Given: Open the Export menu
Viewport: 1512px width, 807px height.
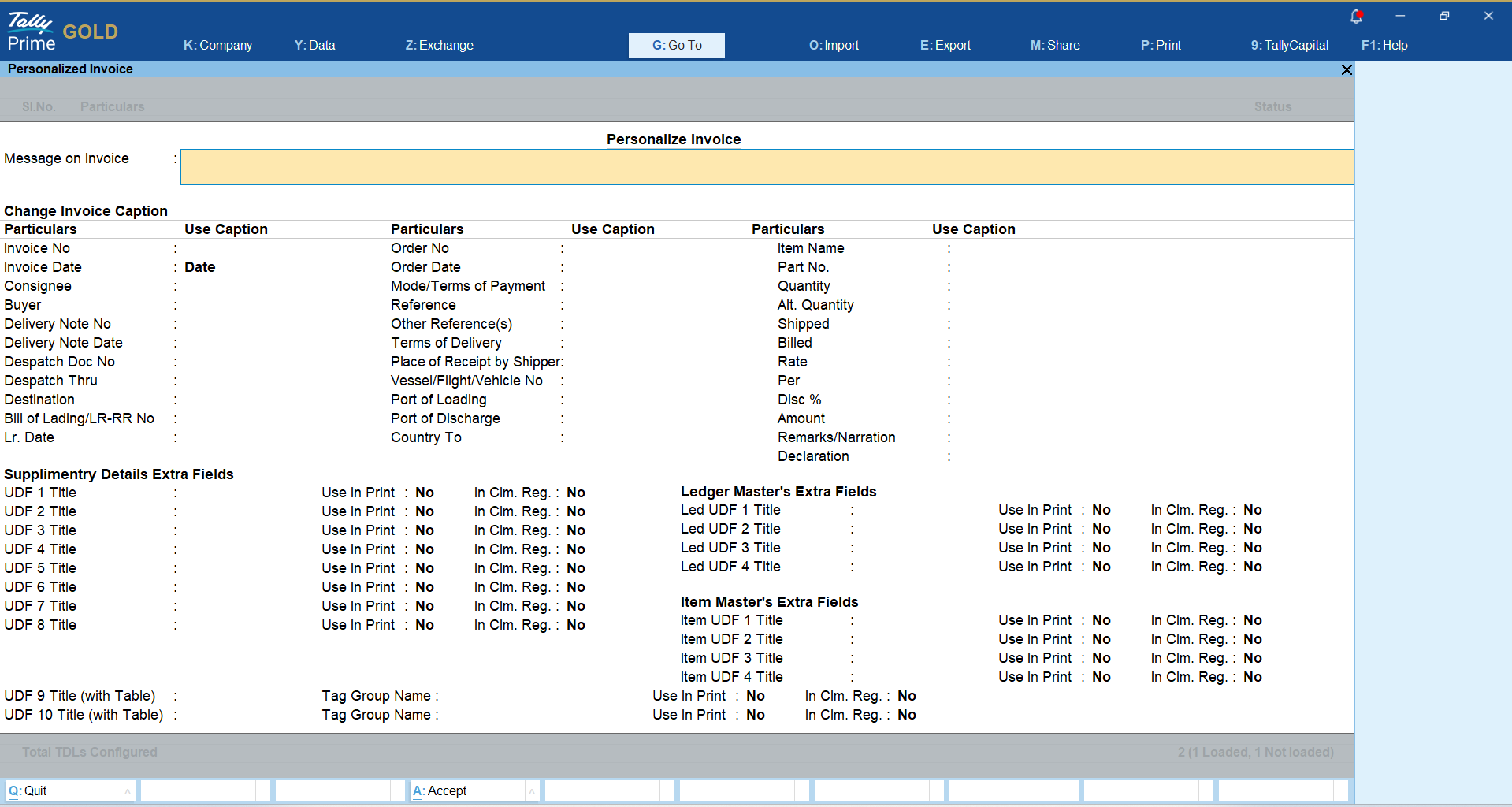Looking at the screenshot, I should point(945,46).
